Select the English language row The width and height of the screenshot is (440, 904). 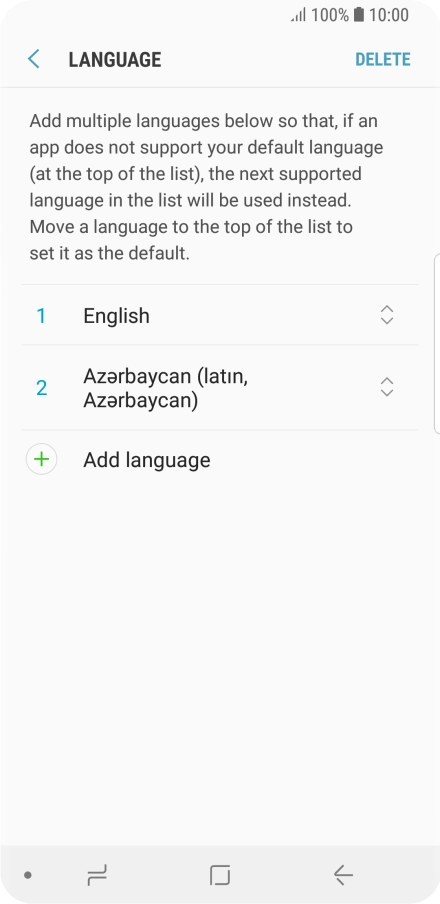(x=220, y=315)
